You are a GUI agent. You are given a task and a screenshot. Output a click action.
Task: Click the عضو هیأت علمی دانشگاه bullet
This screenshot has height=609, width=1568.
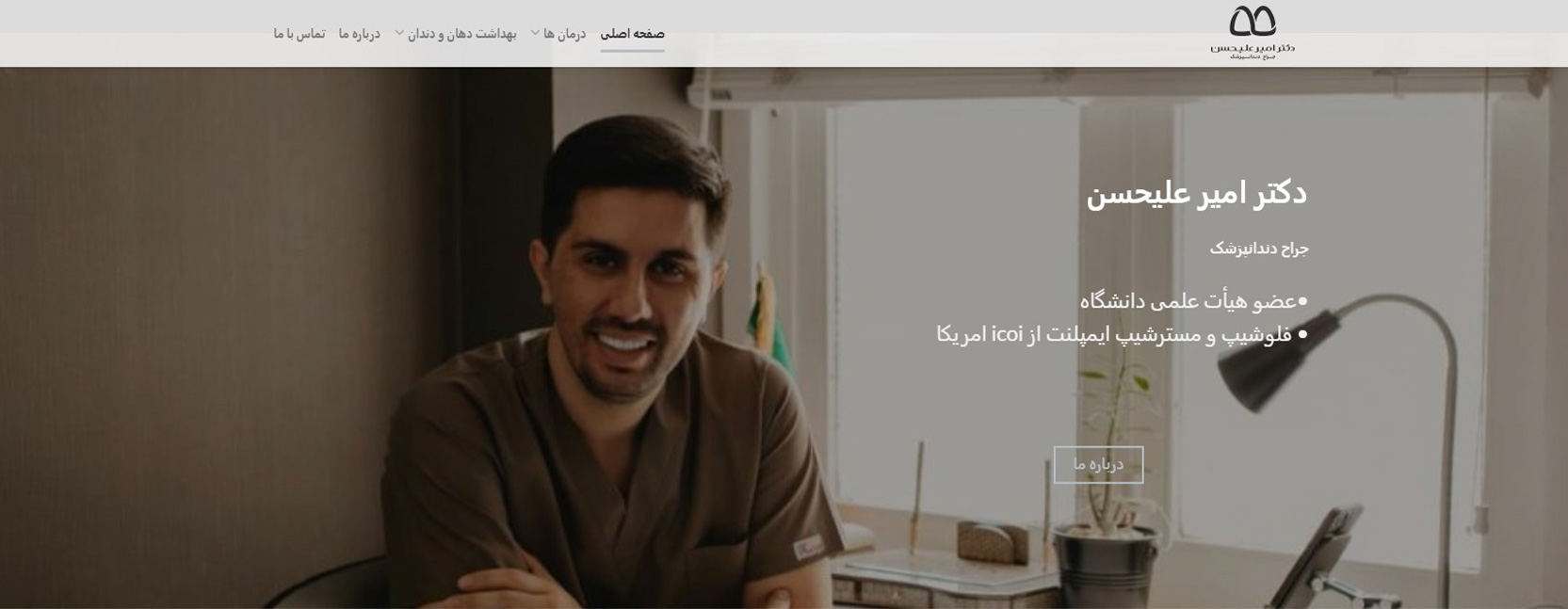coord(1188,301)
